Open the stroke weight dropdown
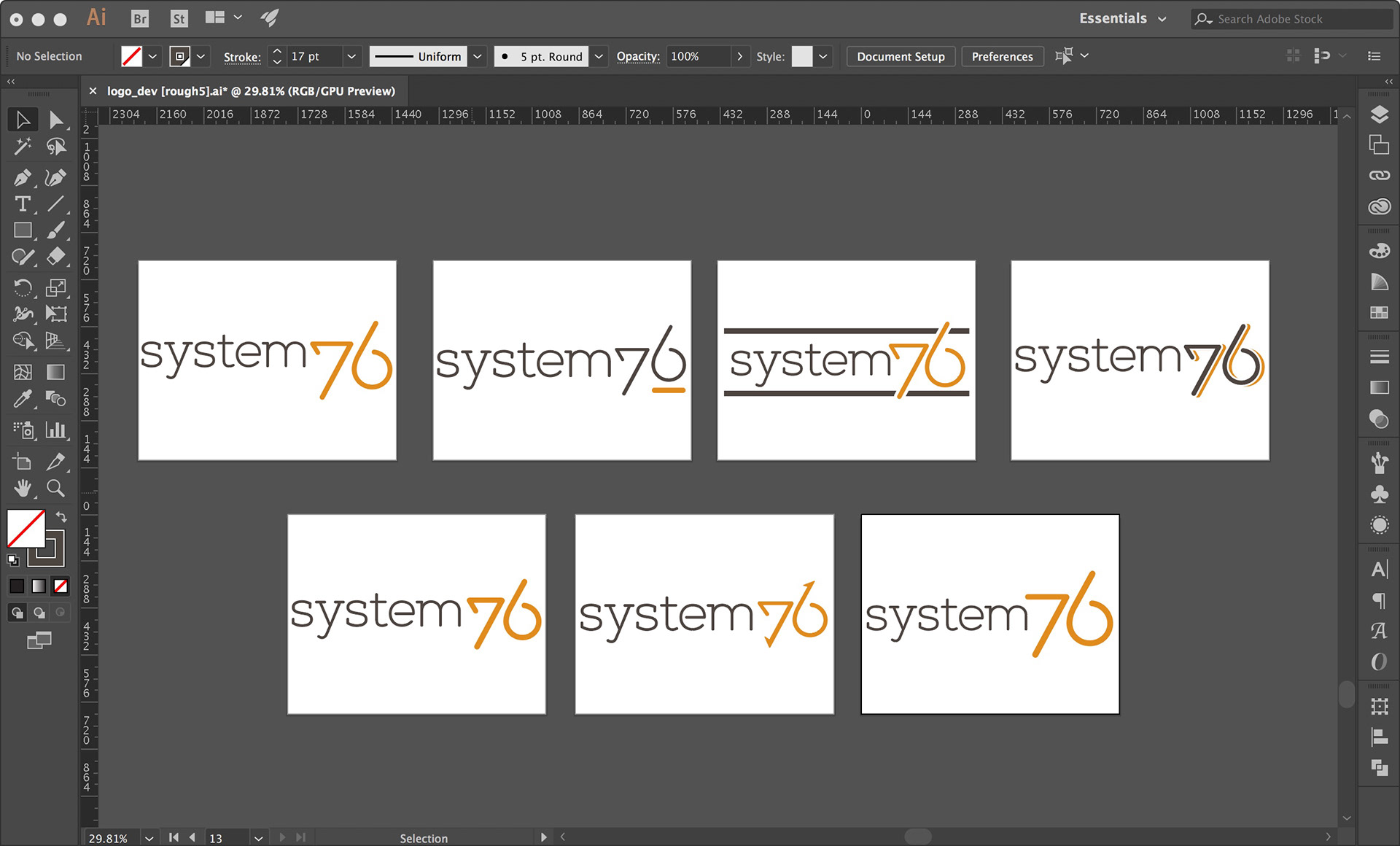Viewport: 1400px width, 846px height. [x=351, y=56]
